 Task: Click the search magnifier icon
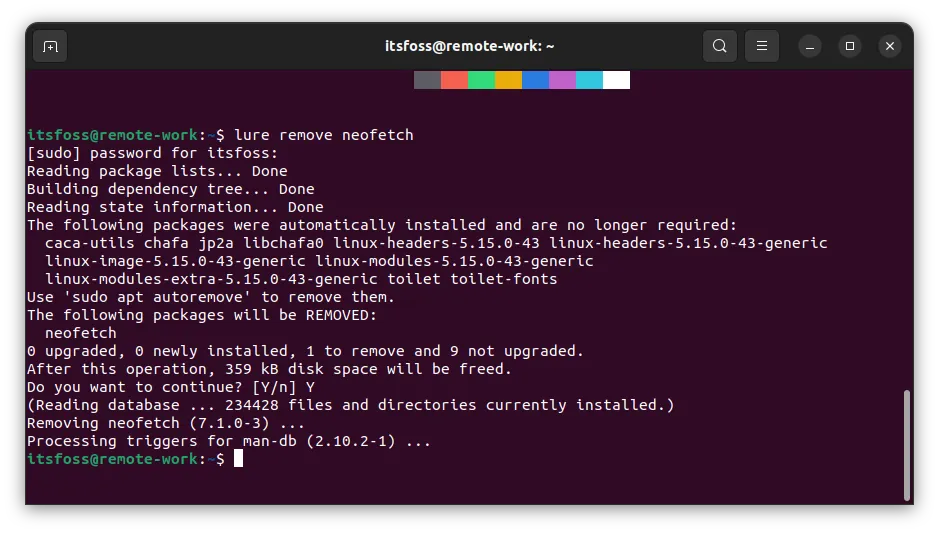click(x=720, y=46)
